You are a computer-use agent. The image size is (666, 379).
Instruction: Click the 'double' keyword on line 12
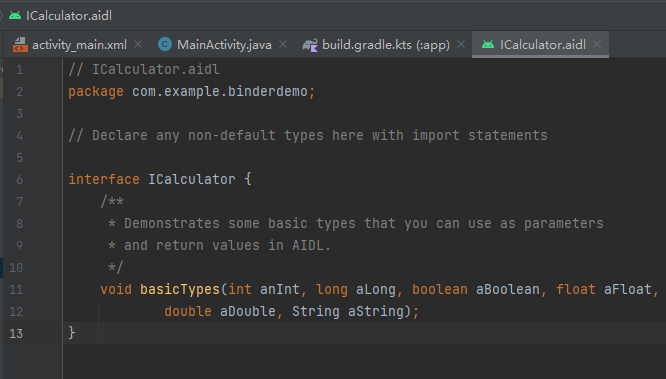(188, 311)
